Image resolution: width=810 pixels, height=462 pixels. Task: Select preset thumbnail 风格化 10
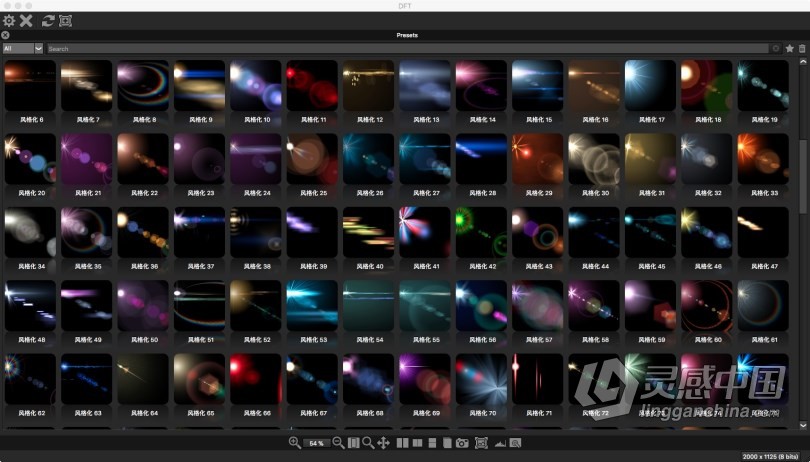click(256, 85)
